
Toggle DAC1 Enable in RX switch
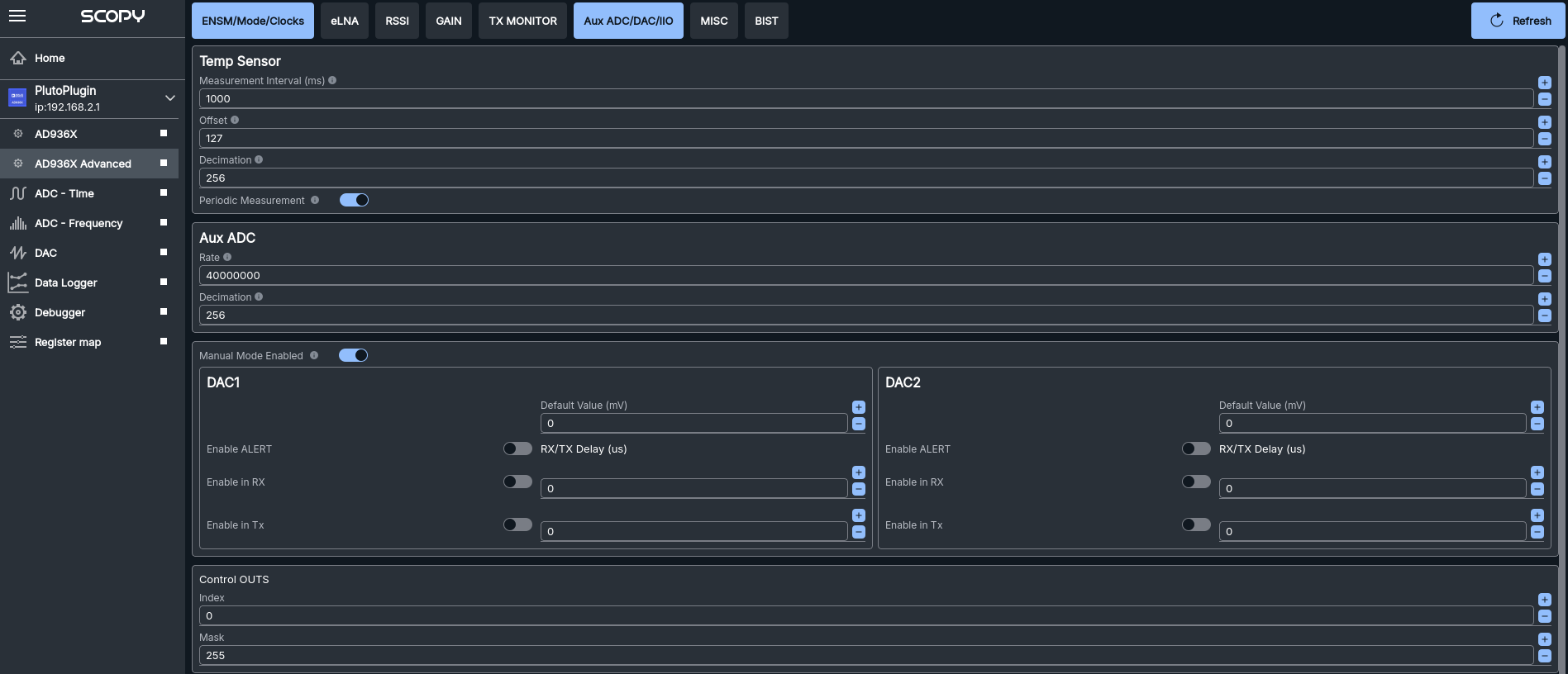(517, 482)
